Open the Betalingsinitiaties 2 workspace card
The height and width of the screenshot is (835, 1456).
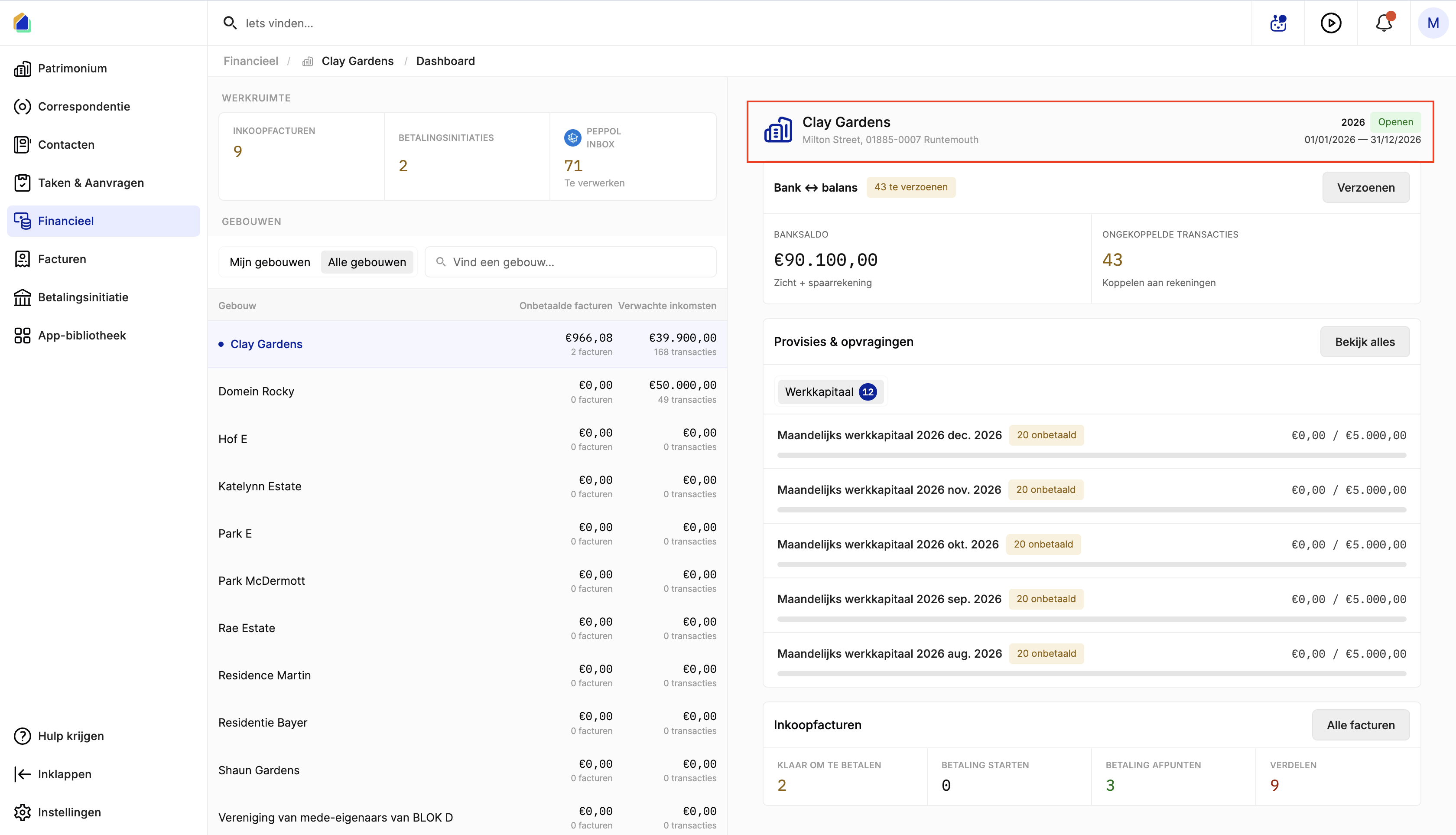coord(467,157)
